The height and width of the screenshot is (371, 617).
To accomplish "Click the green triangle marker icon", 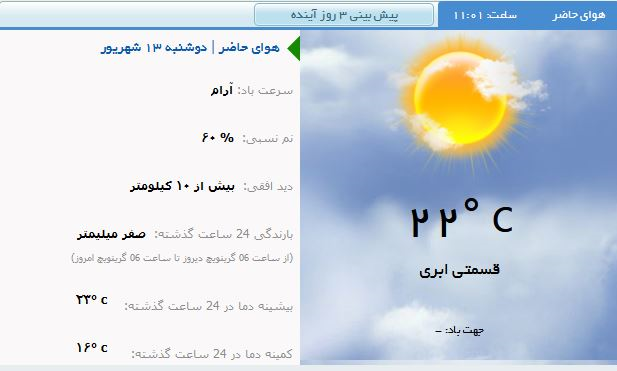I will pos(294,48).
